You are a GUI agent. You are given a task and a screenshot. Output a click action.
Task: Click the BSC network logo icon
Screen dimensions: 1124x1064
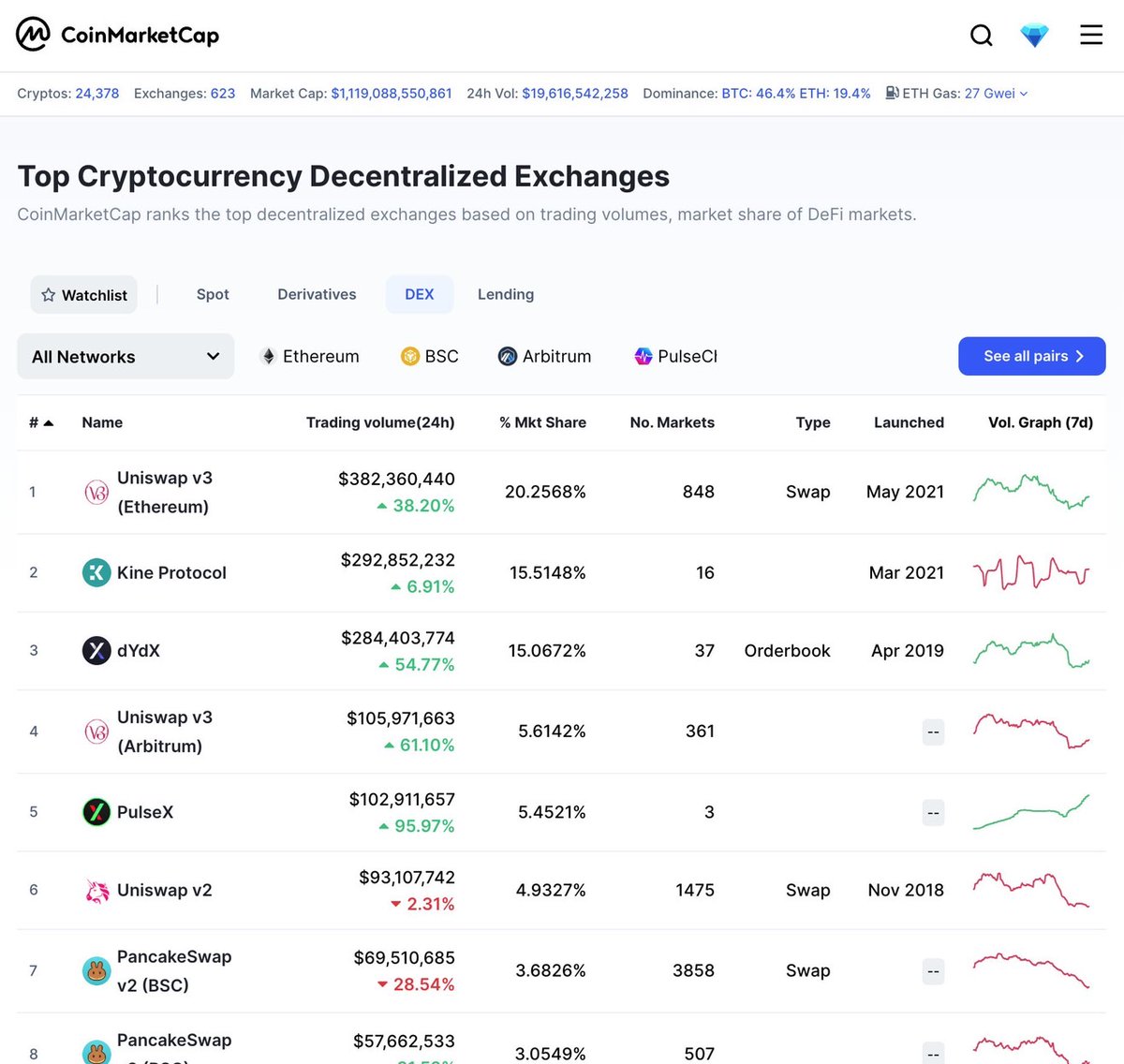pos(410,357)
